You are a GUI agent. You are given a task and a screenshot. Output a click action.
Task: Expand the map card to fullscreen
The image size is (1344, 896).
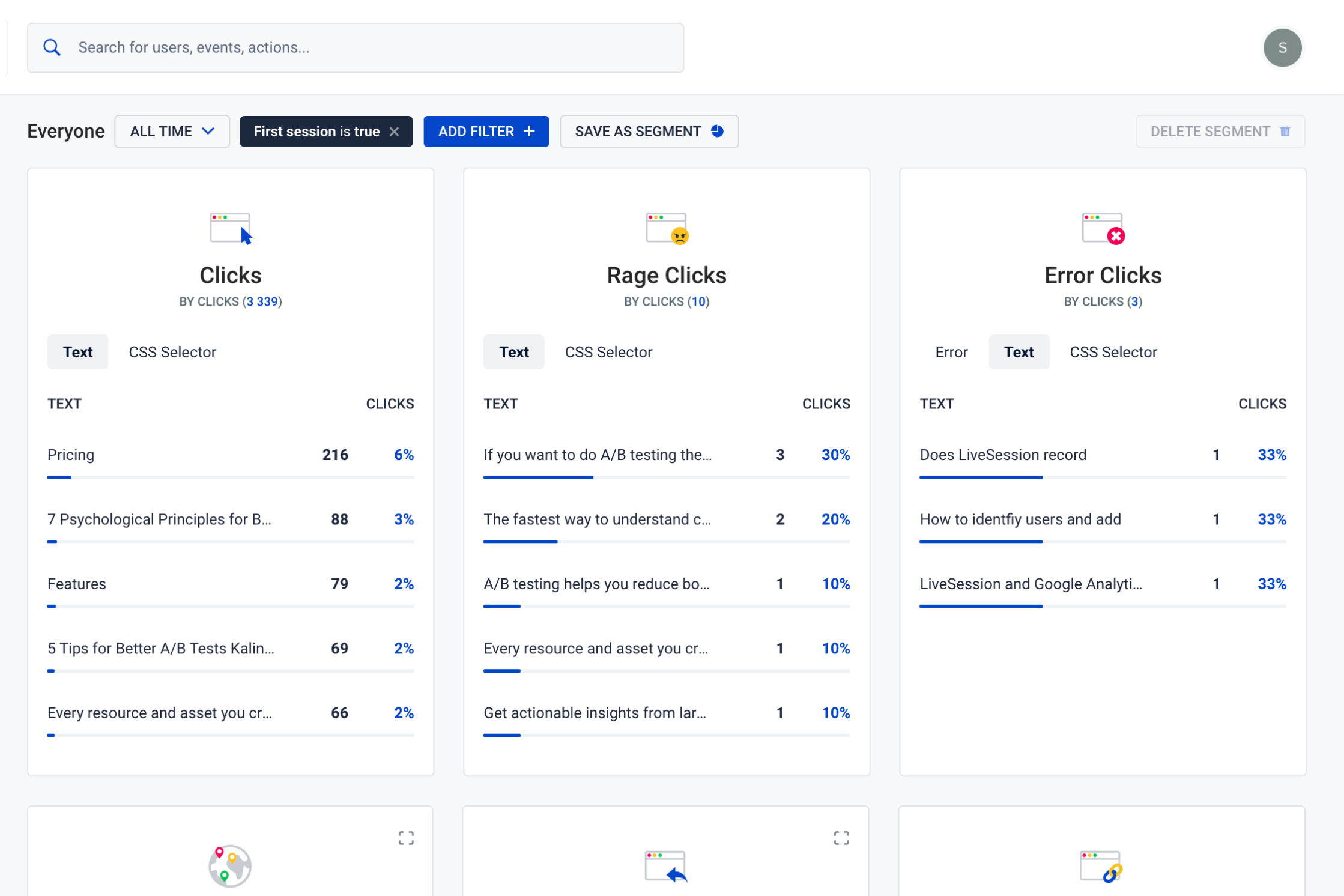coord(406,838)
